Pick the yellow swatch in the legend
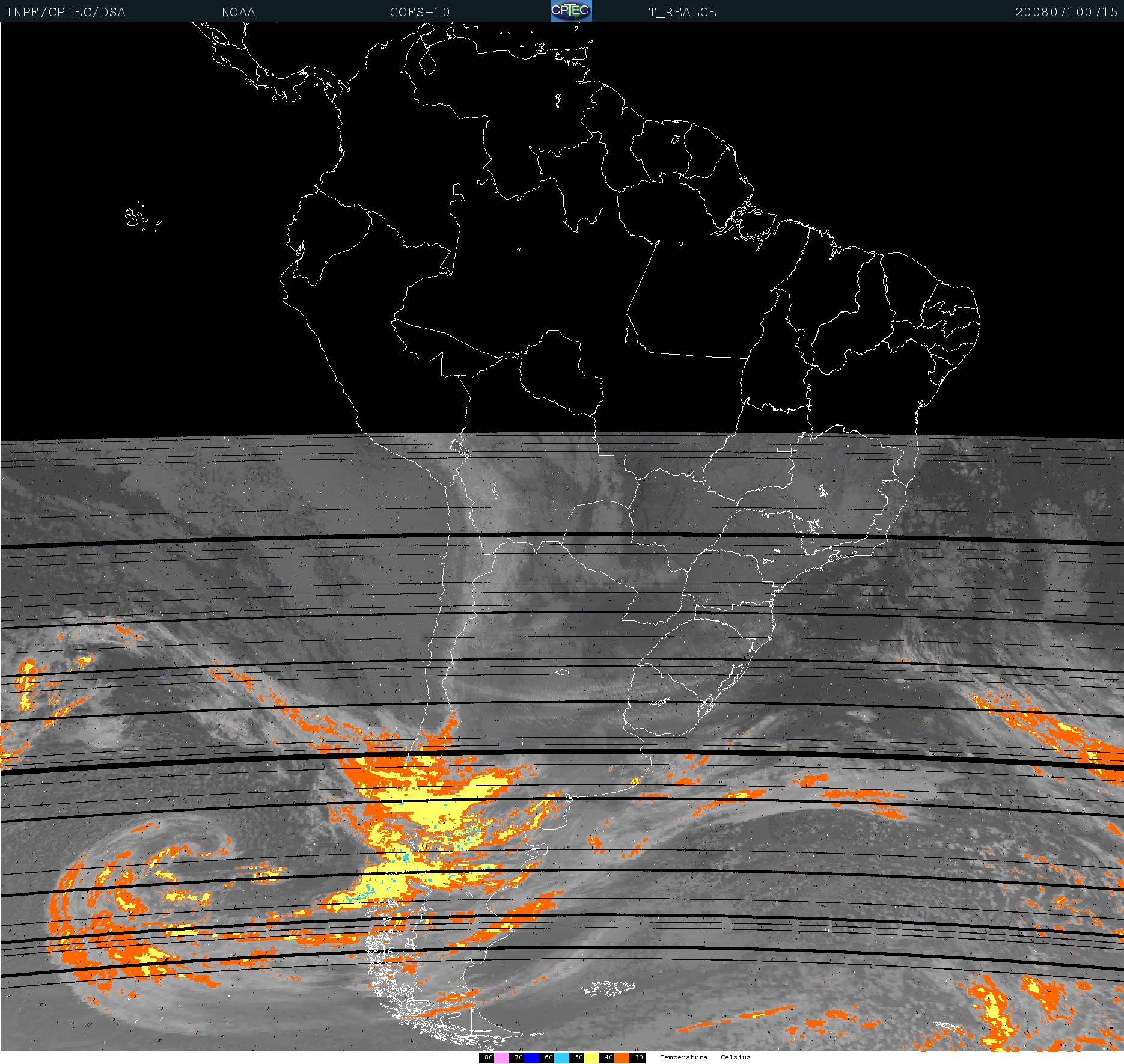The width and height of the screenshot is (1124, 1064). (591, 1057)
